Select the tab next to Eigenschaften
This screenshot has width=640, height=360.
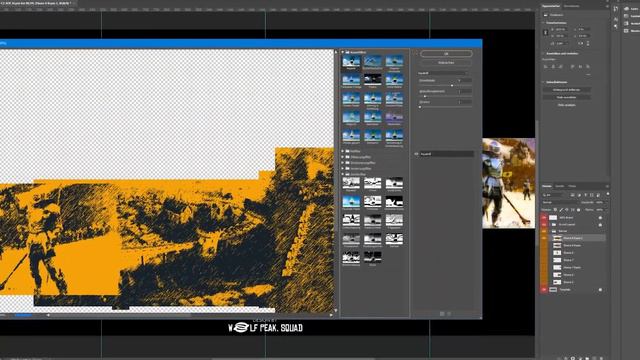[571, 6]
